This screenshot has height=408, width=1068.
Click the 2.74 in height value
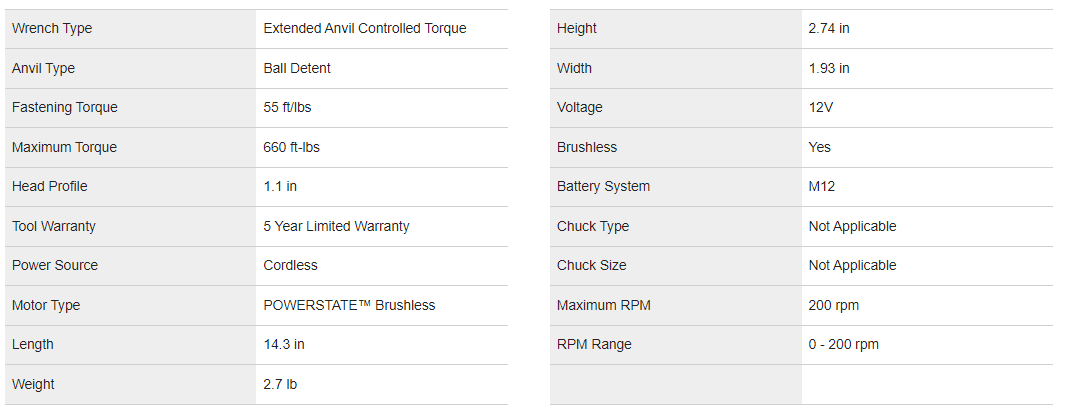(829, 29)
